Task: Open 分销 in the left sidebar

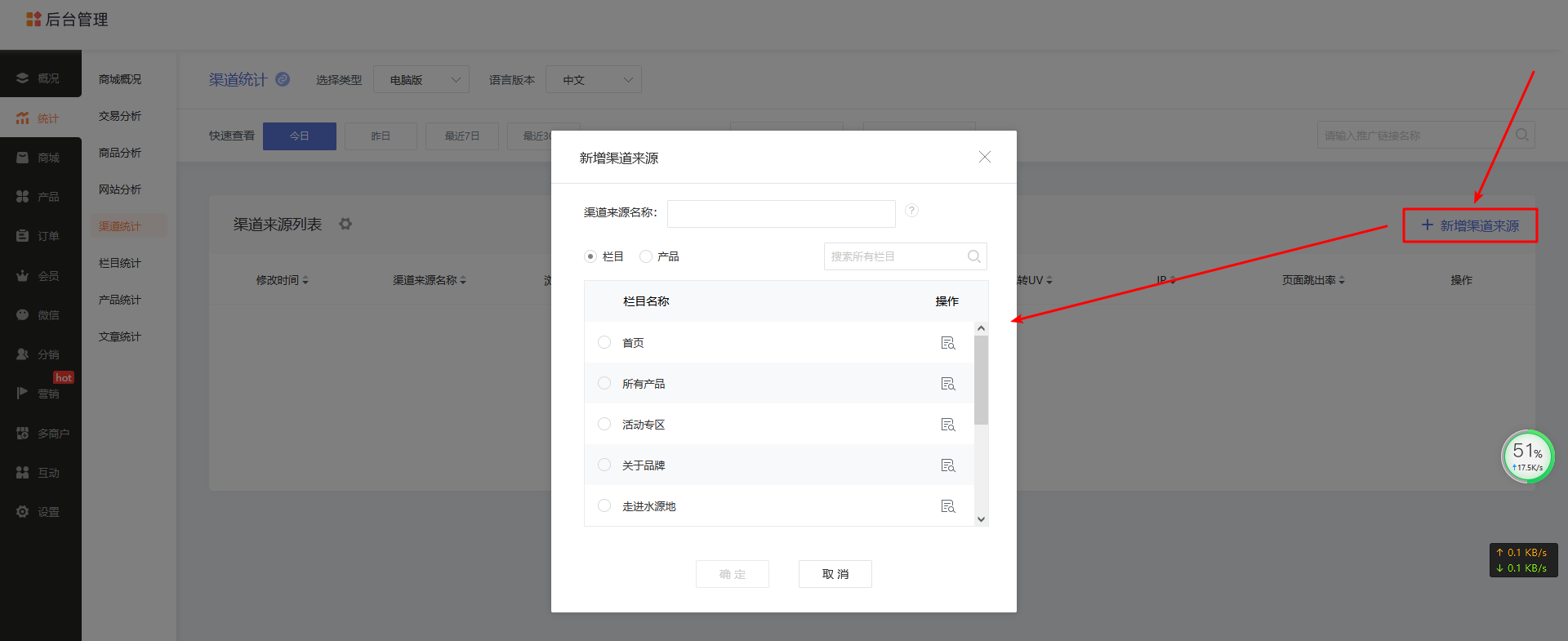Action: [41, 354]
